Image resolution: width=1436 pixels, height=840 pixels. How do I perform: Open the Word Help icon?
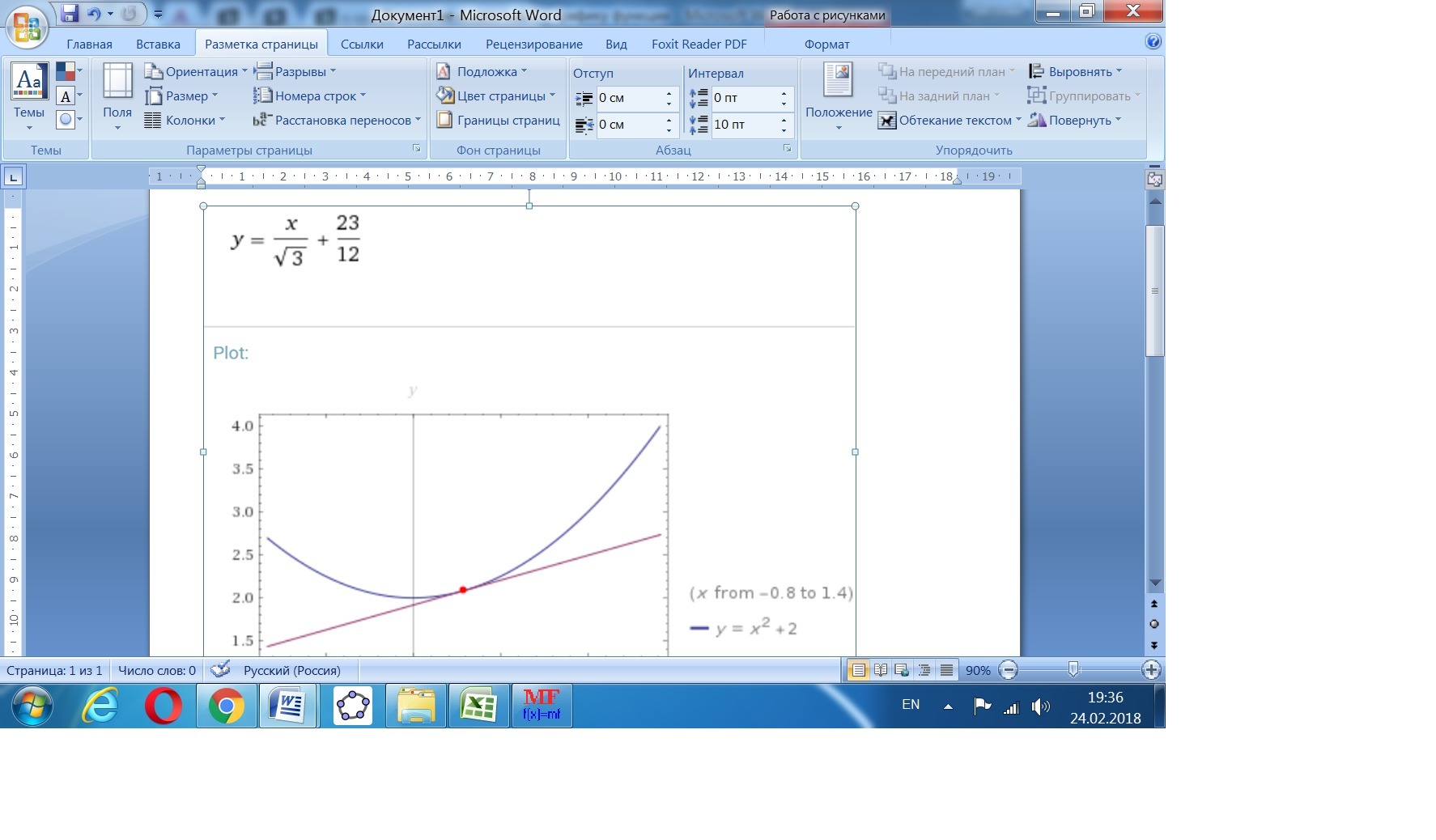pyautogui.click(x=1153, y=42)
